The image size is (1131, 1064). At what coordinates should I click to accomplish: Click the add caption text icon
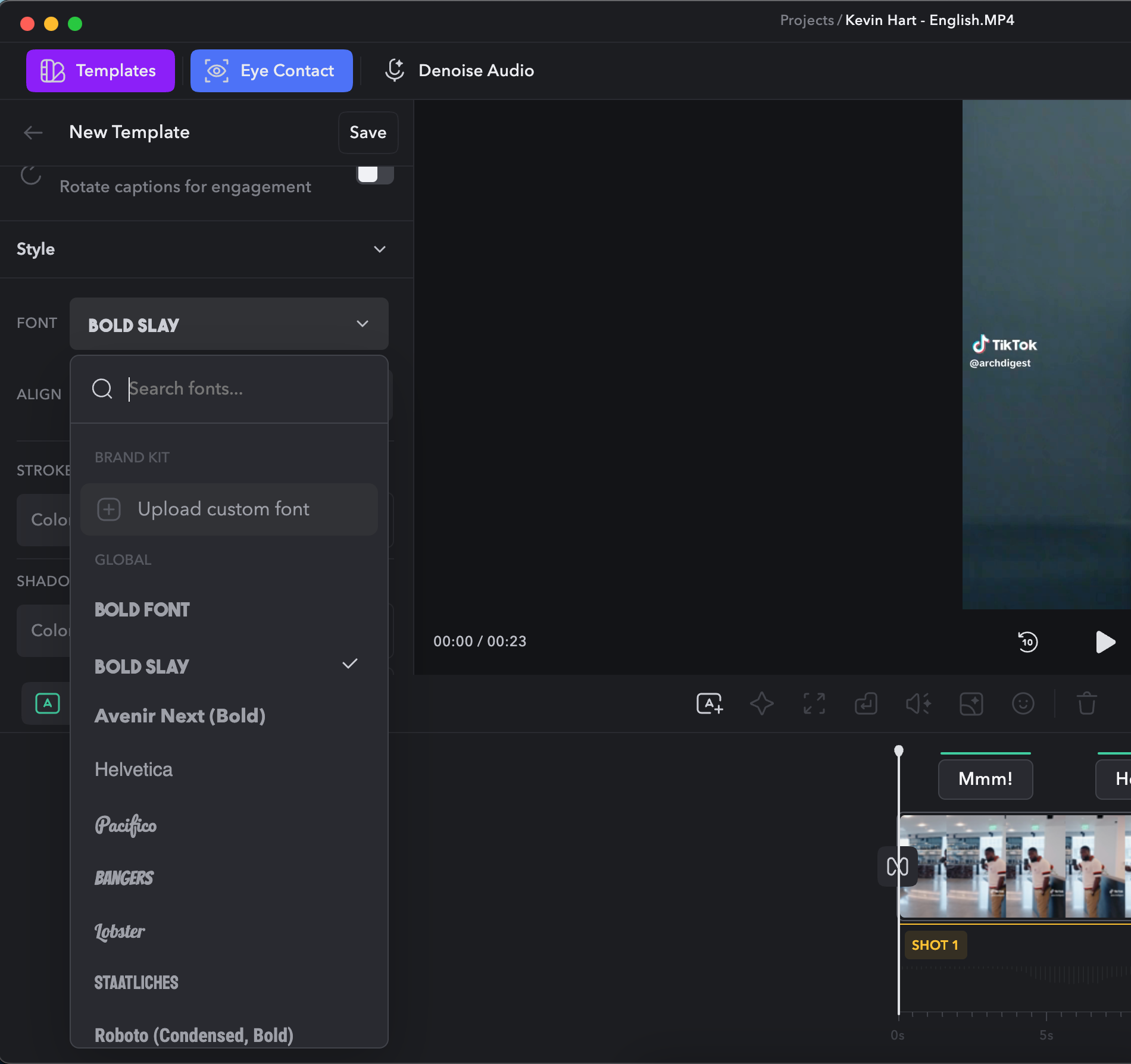(x=710, y=704)
